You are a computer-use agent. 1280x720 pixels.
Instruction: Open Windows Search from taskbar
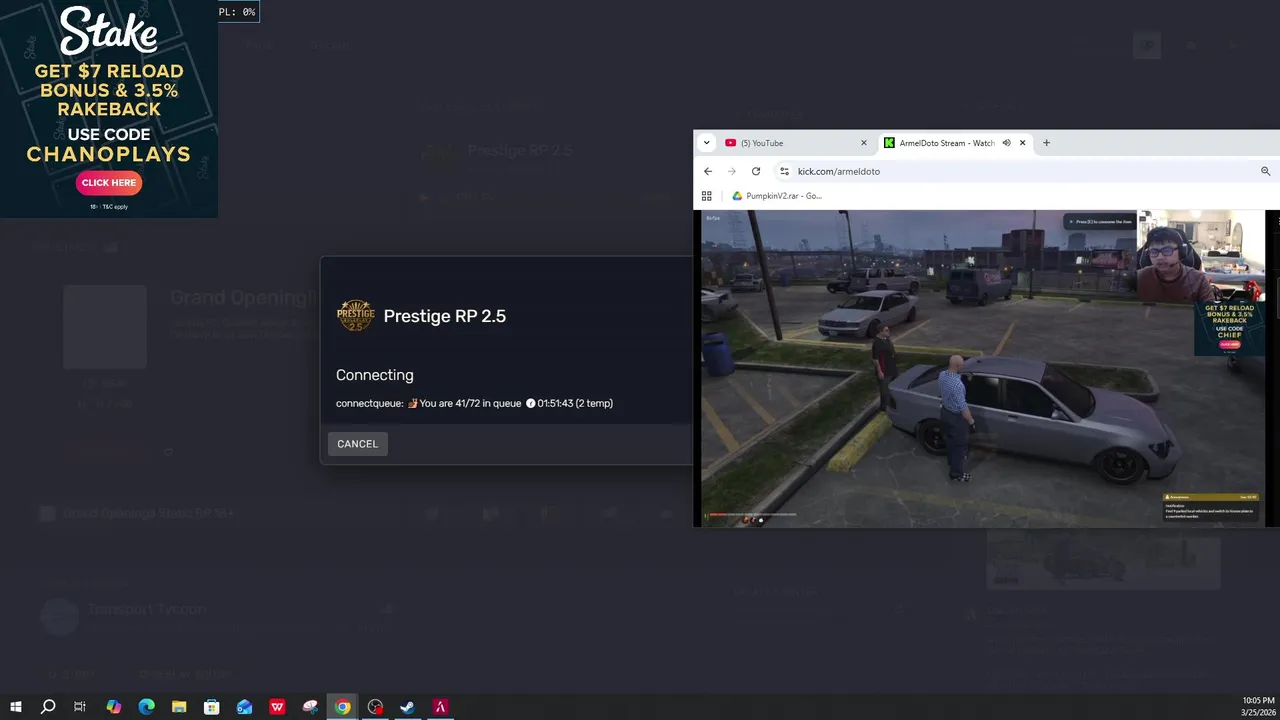(48, 707)
